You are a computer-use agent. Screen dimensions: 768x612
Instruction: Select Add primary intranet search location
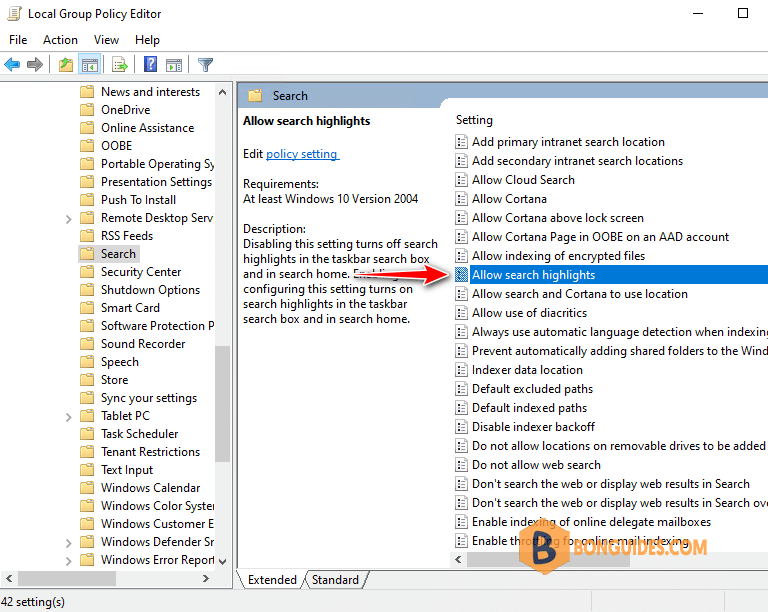pyautogui.click(x=568, y=142)
